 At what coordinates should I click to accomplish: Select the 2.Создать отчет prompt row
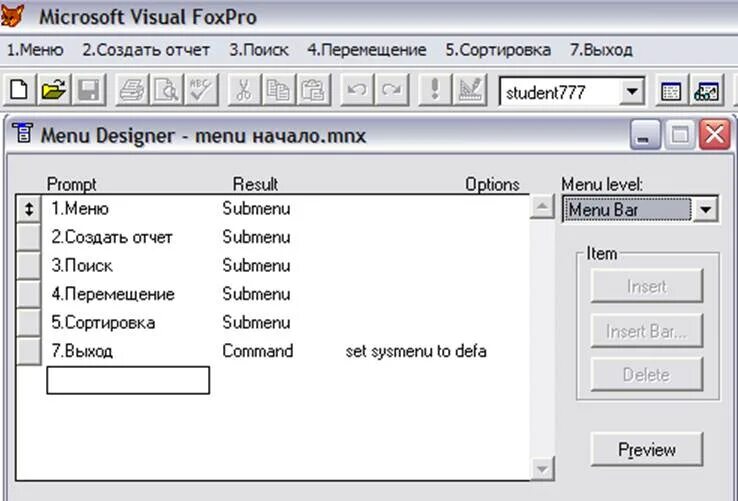click(112, 237)
